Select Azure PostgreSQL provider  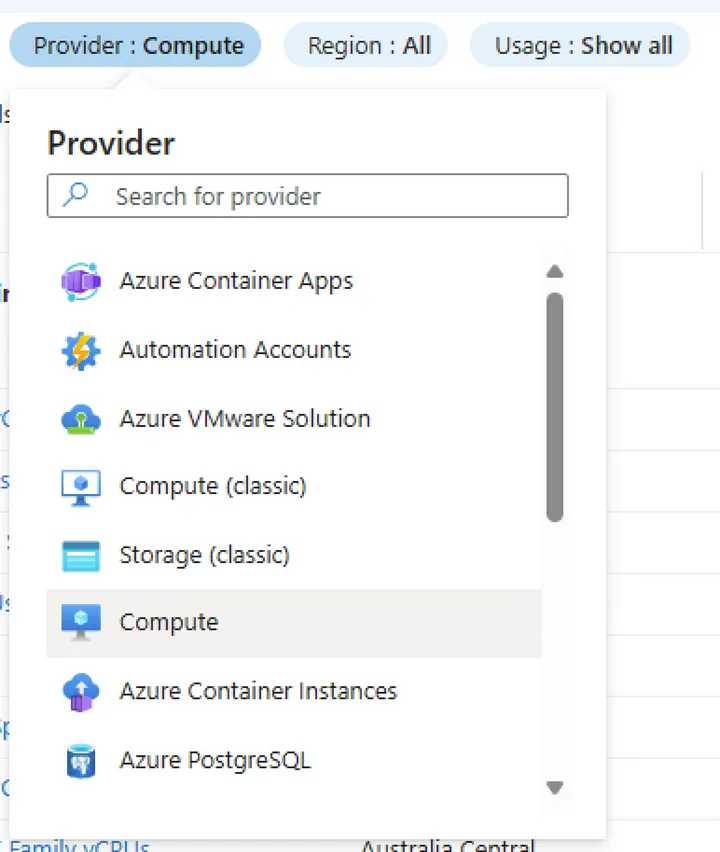pos(294,760)
